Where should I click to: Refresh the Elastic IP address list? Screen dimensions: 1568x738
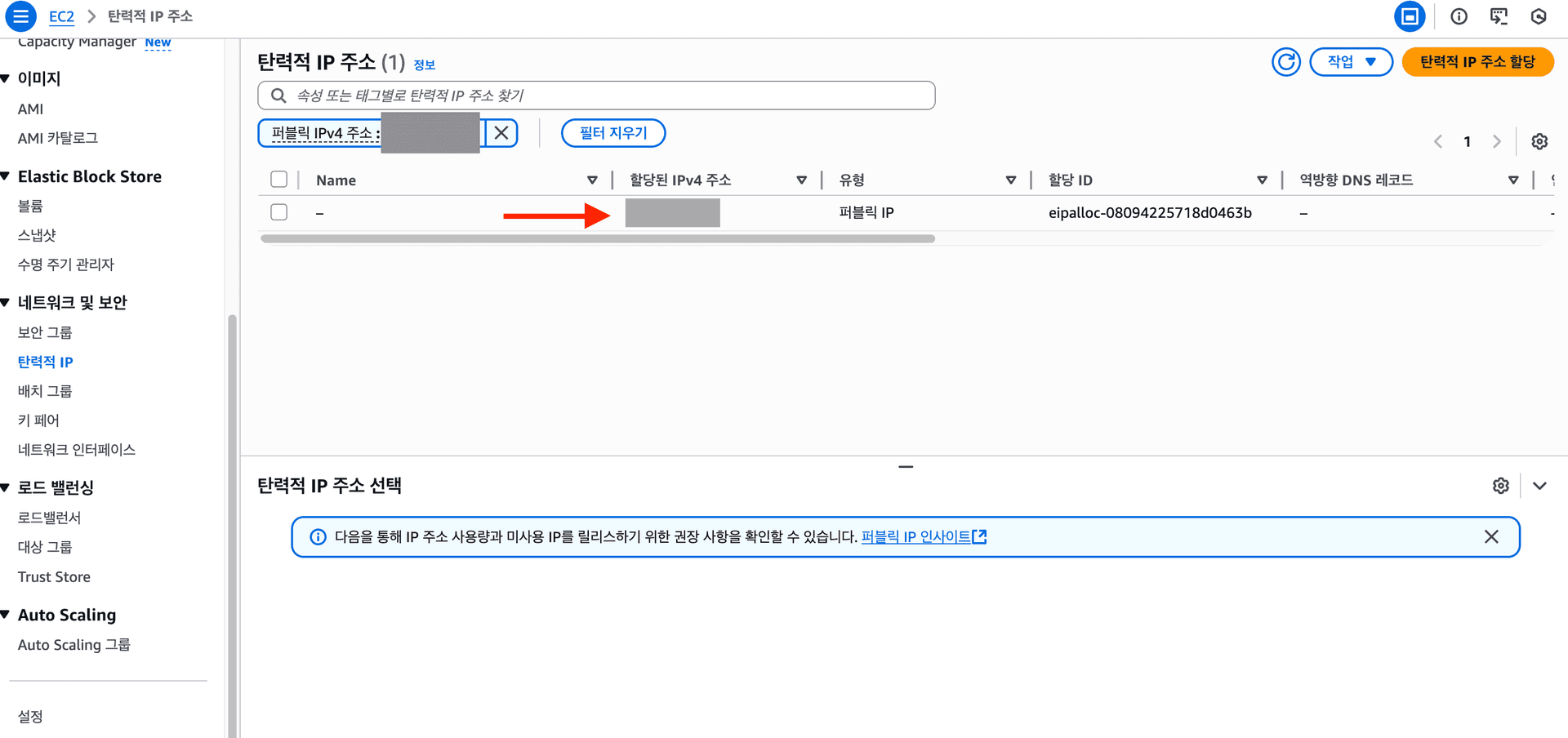(1285, 61)
